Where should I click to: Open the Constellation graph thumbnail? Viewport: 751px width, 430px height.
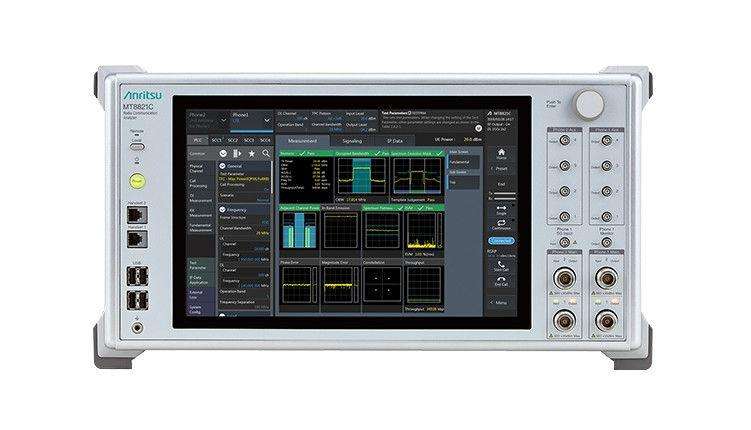coord(381,283)
